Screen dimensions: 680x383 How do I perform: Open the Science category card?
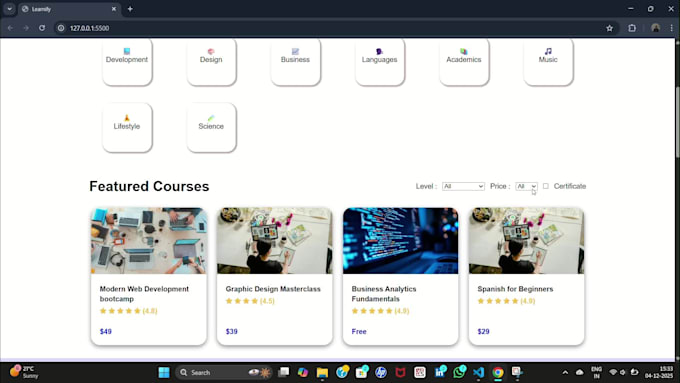(x=211, y=128)
